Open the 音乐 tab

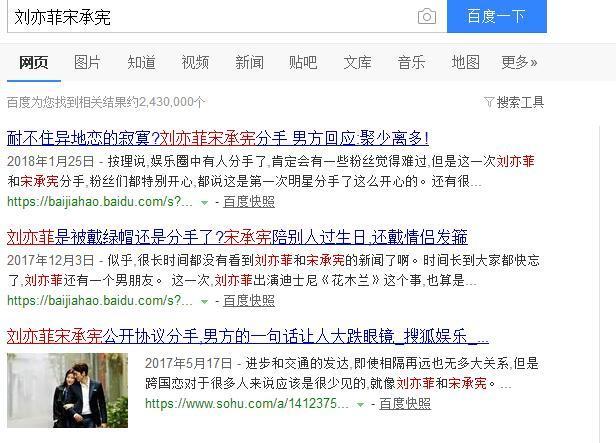411,62
